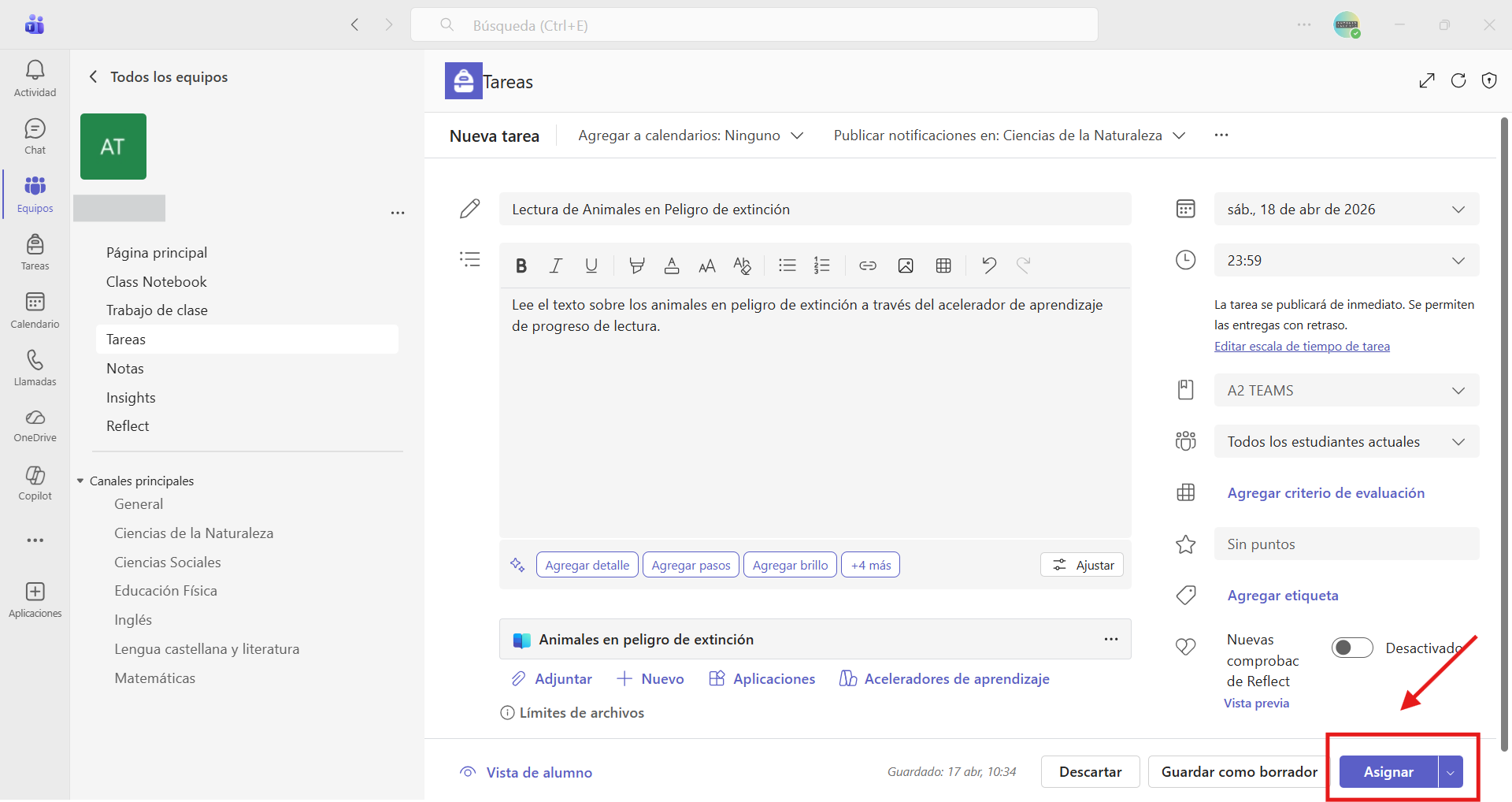This screenshot has width=1512, height=802.
Task: Go to Equipos in the left rail
Action: (x=35, y=195)
